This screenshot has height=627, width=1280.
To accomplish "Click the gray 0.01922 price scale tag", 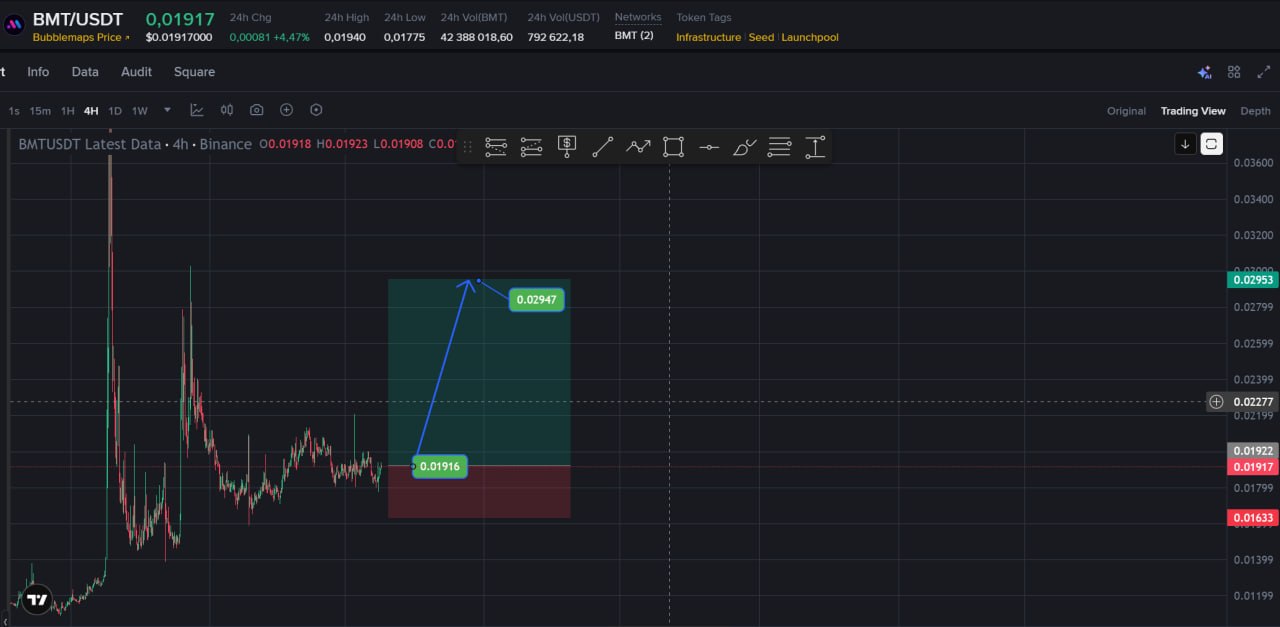I will [x=1253, y=451].
